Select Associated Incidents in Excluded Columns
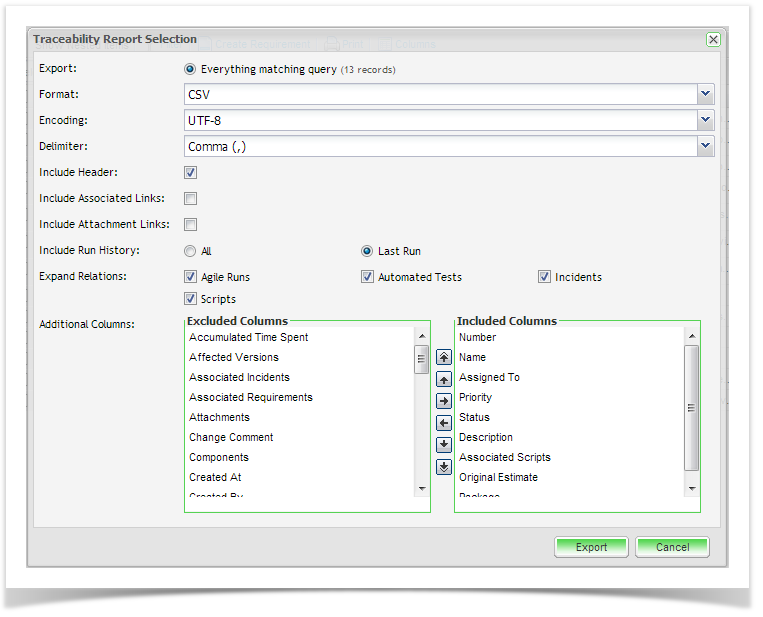This screenshot has width=763, height=617. 239,377
